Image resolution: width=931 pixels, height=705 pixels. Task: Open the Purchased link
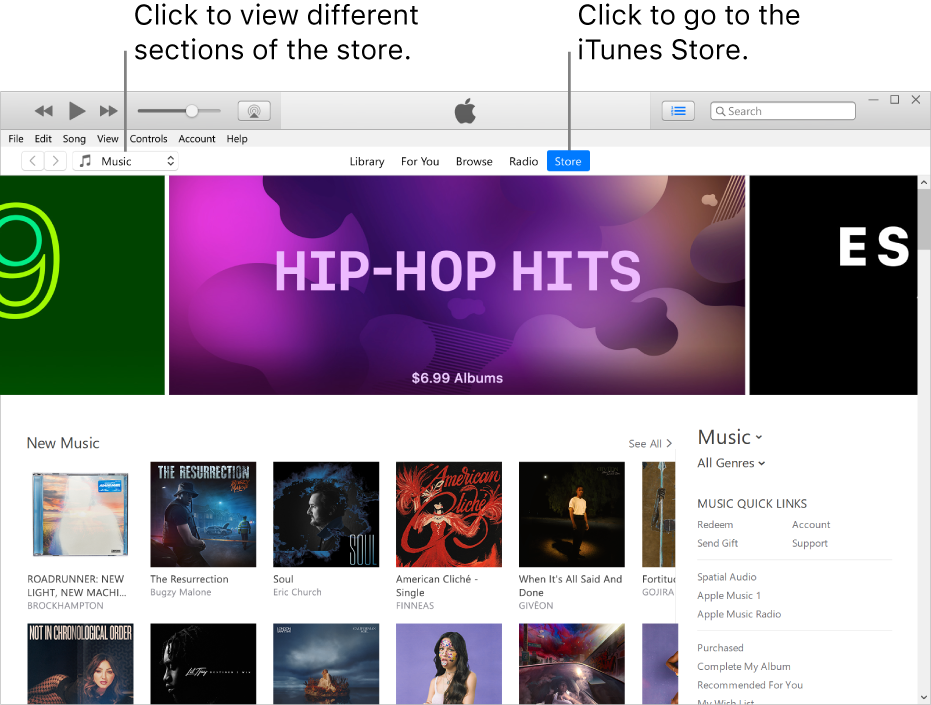(720, 647)
